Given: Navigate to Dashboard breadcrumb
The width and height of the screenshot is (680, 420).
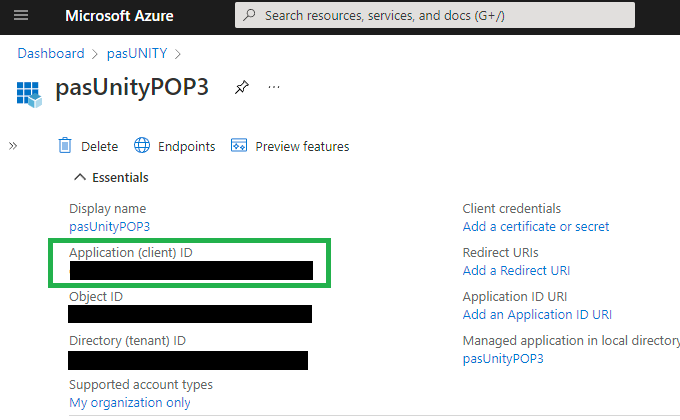Looking at the screenshot, I should (51, 53).
